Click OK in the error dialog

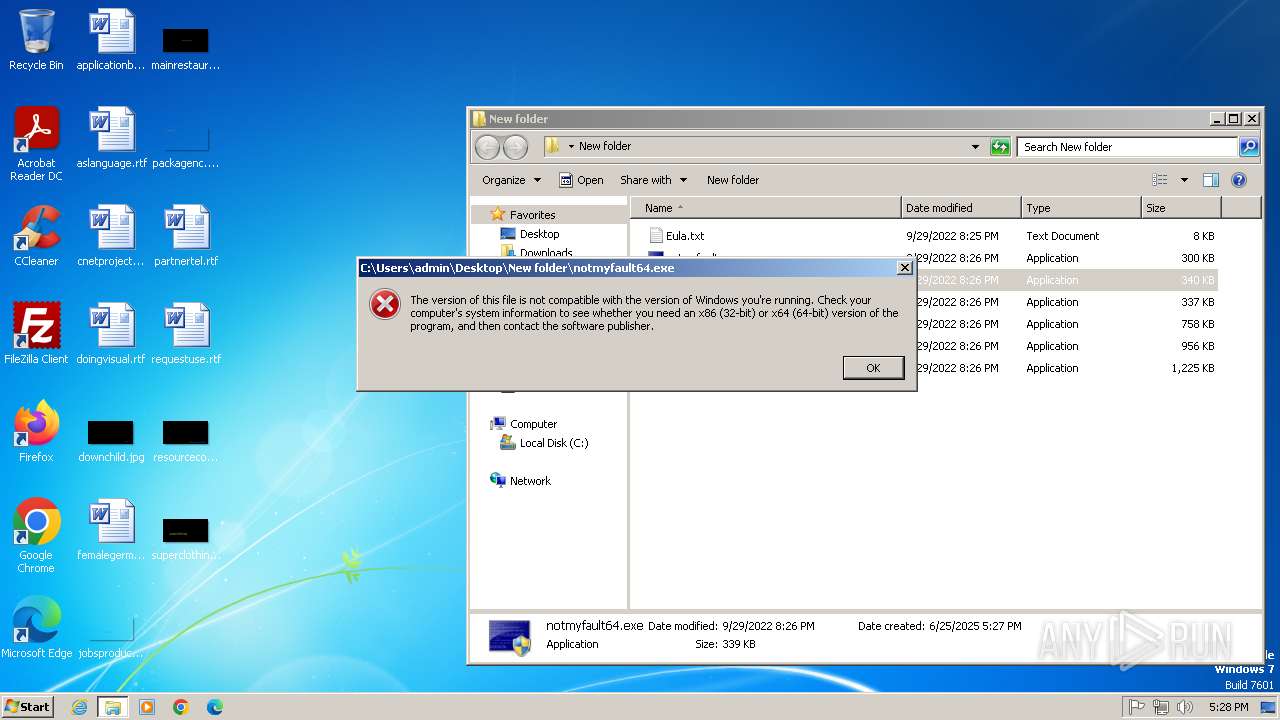click(x=873, y=368)
